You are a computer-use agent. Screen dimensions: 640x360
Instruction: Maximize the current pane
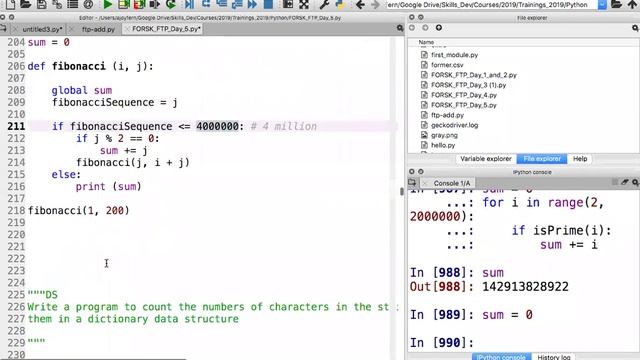coord(288,4)
